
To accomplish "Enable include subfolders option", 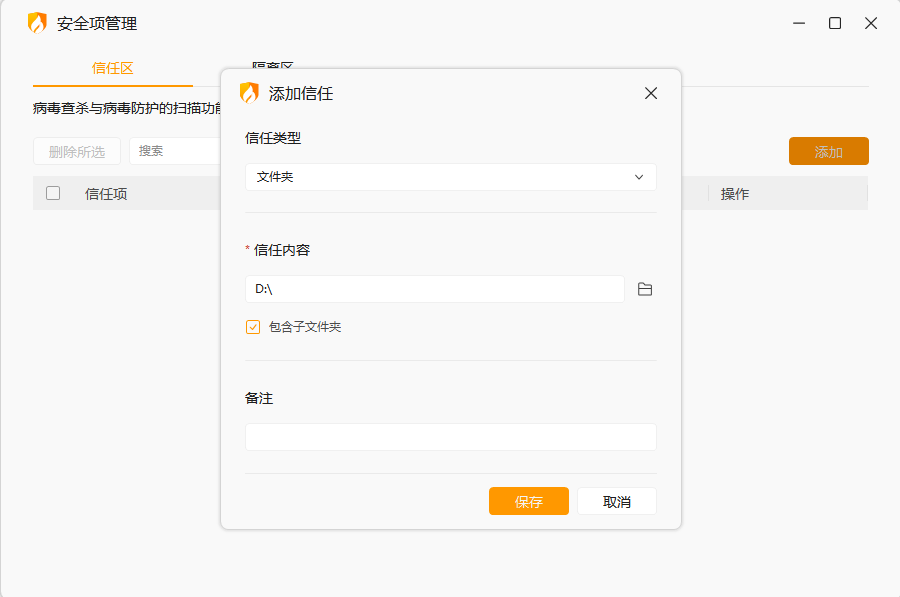I will tap(253, 325).
